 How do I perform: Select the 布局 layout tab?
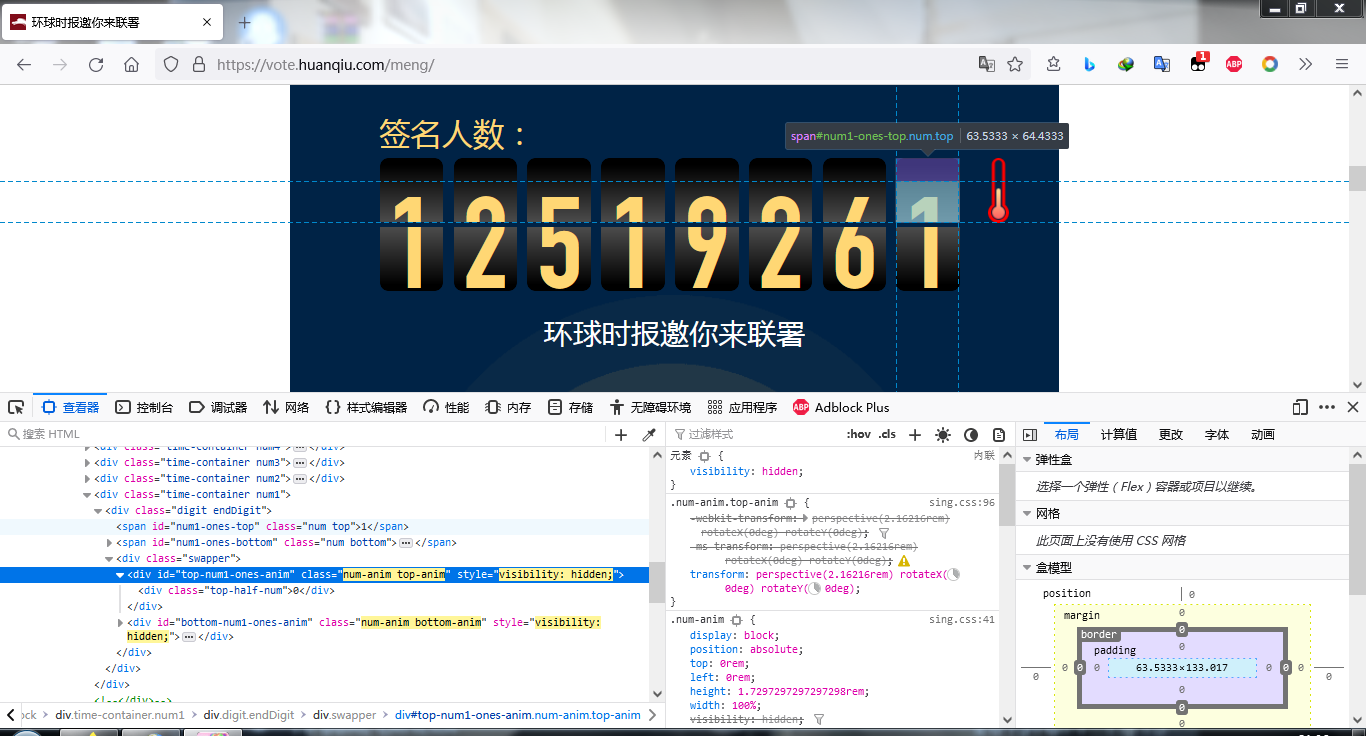click(1067, 434)
